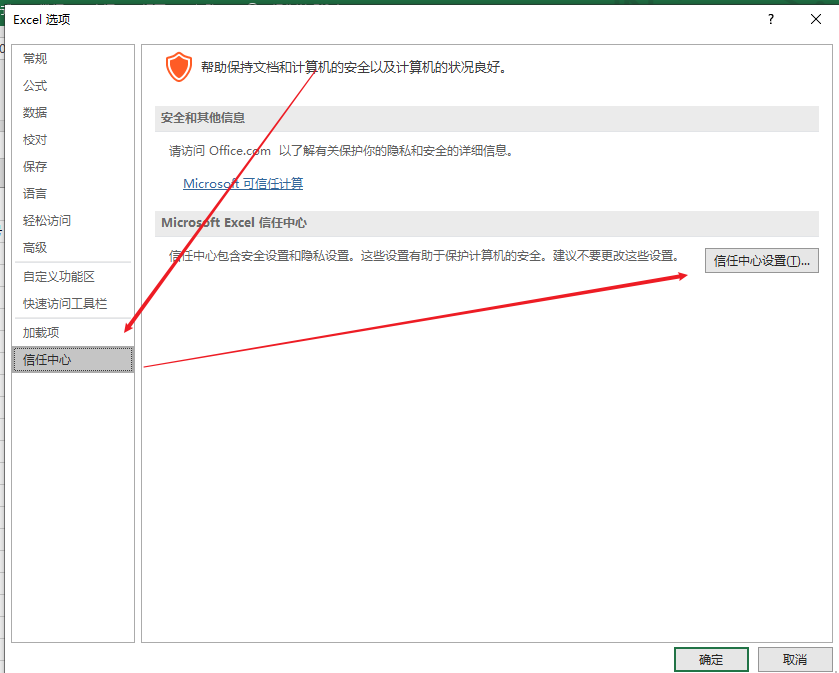Click the 帮助保持文档和计算机的安全 heading text
839x673 pixels.
coord(354,67)
